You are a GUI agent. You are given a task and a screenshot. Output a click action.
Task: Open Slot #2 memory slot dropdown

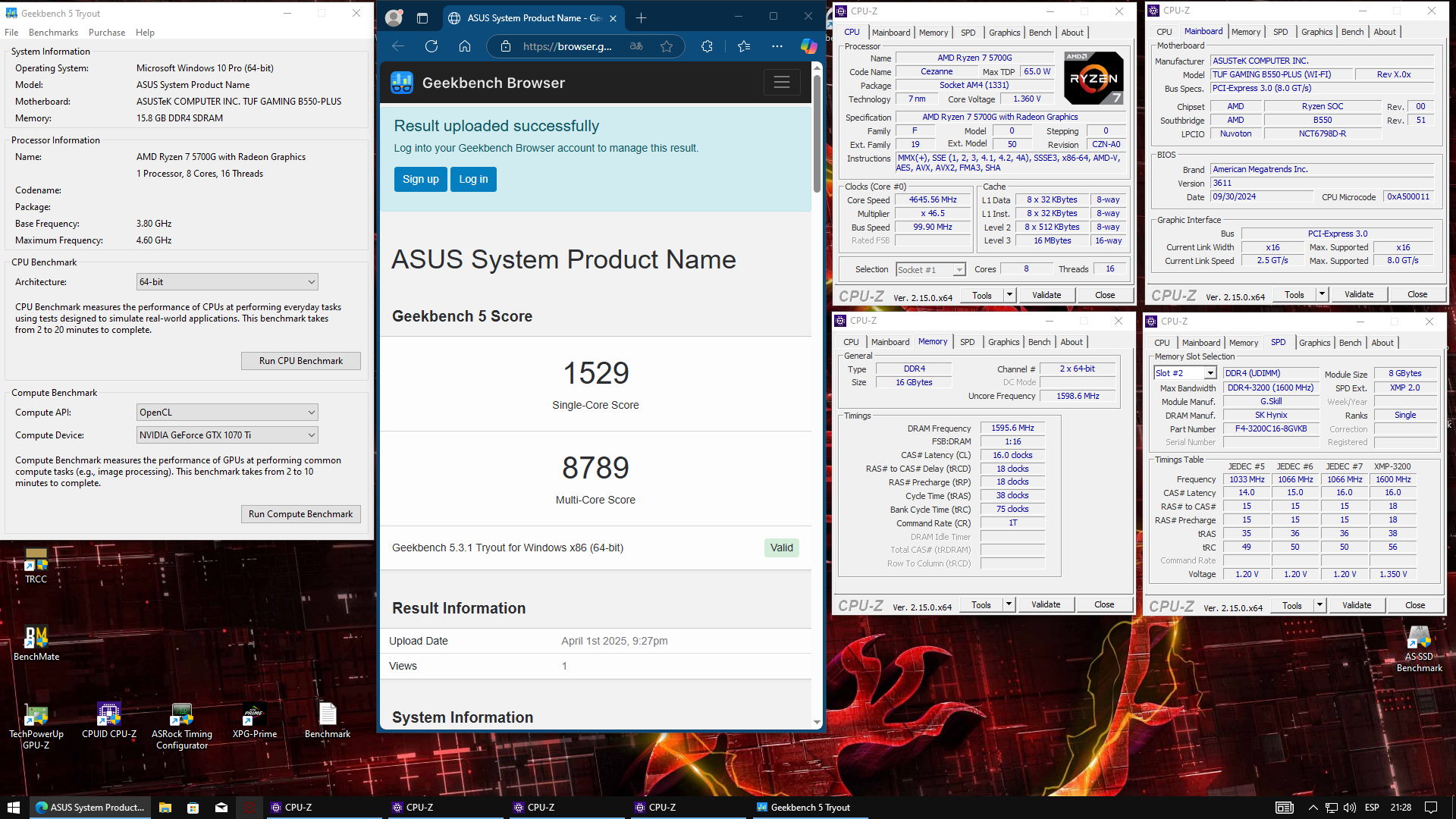click(1185, 372)
